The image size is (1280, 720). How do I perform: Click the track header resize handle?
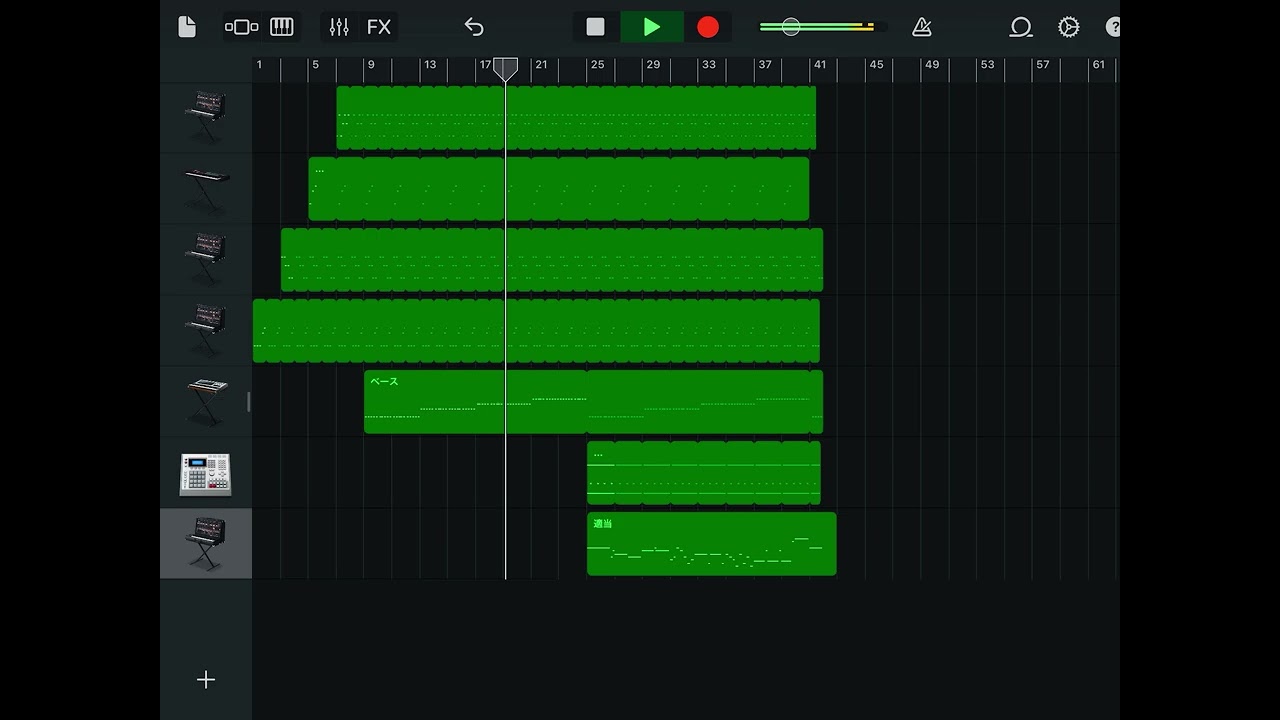click(248, 402)
